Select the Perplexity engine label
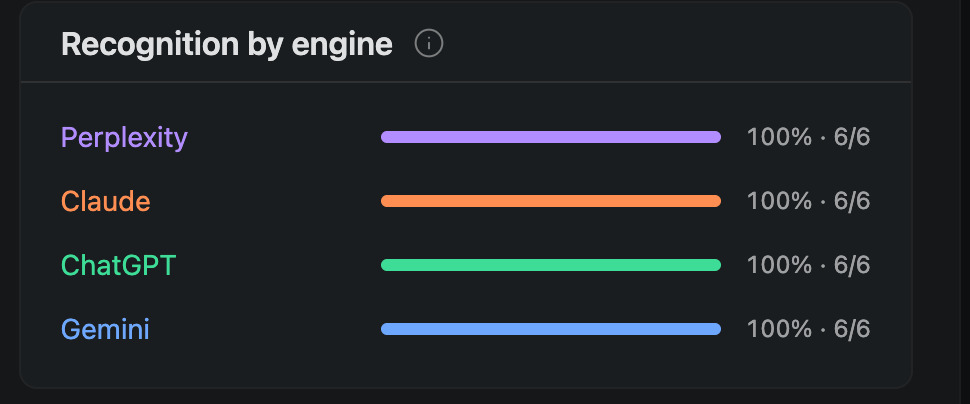This screenshot has width=970, height=404. click(124, 138)
